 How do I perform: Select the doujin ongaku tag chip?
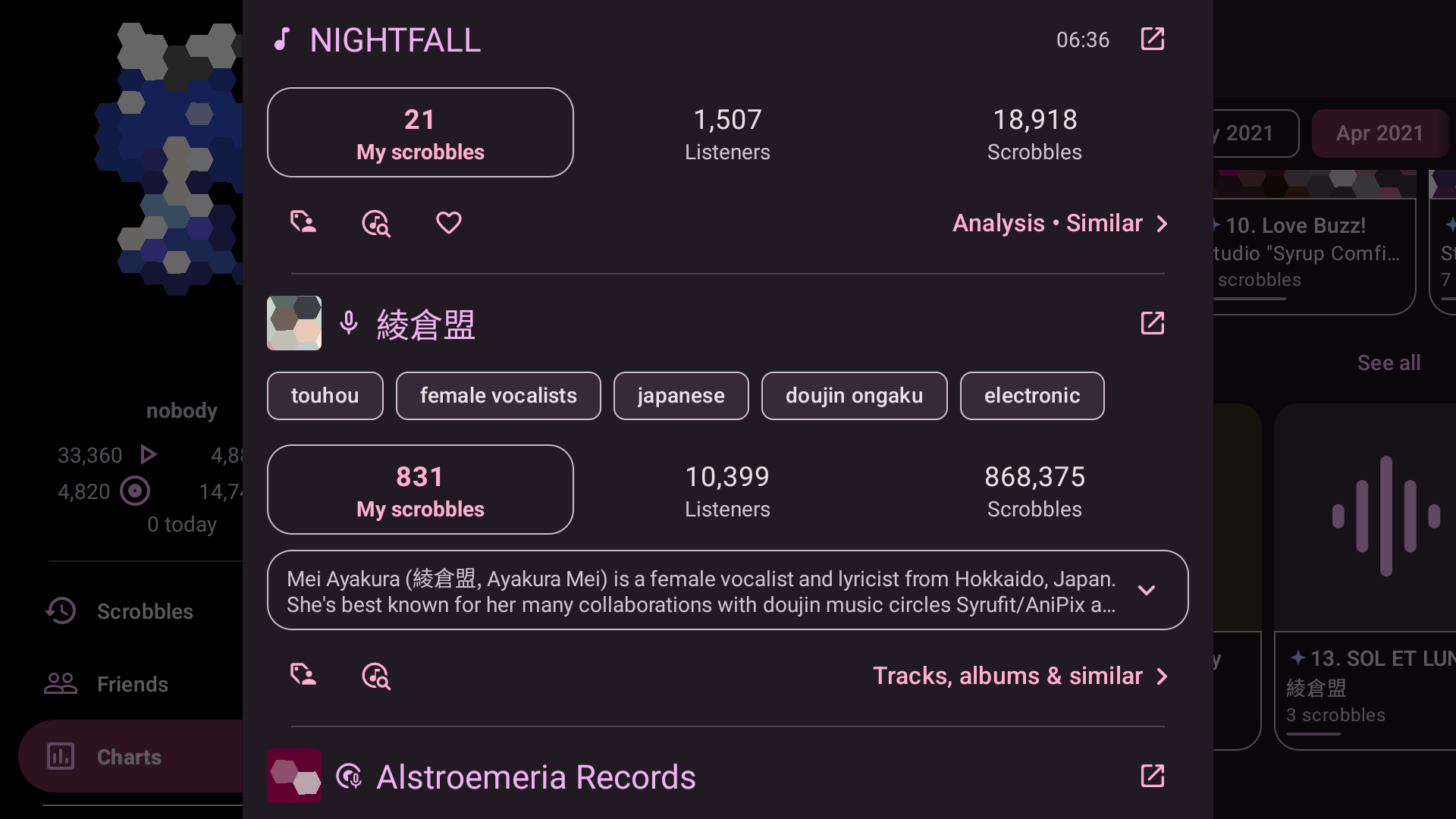tap(855, 396)
